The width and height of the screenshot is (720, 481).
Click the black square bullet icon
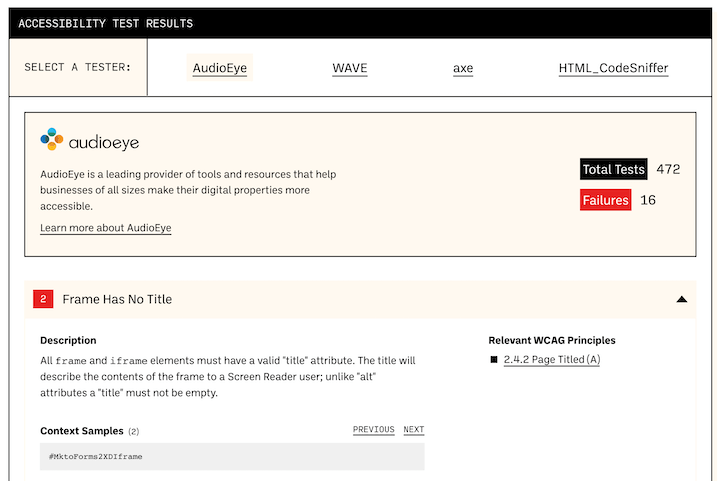tap(494, 359)
